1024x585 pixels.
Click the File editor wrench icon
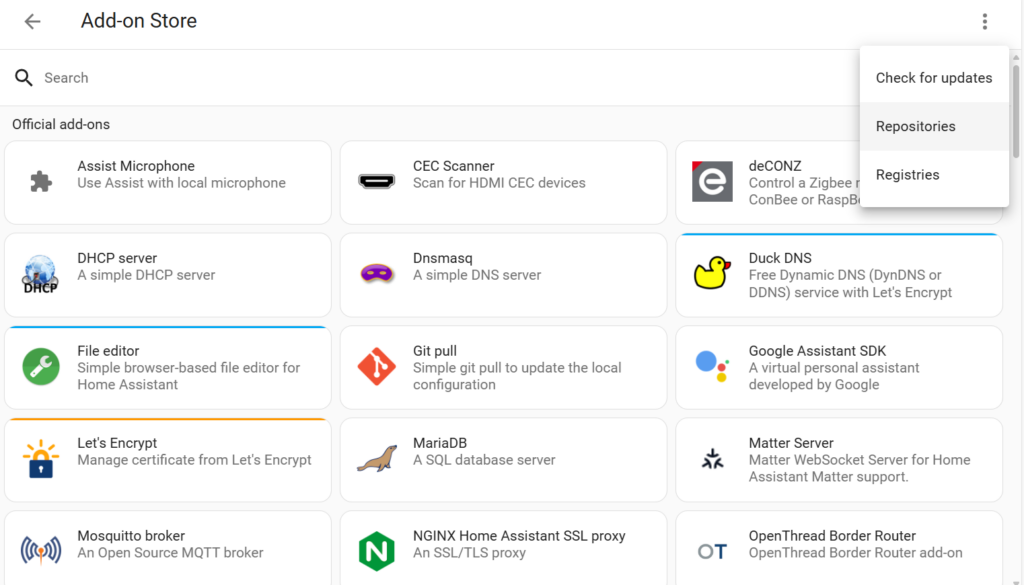point(41,366)
